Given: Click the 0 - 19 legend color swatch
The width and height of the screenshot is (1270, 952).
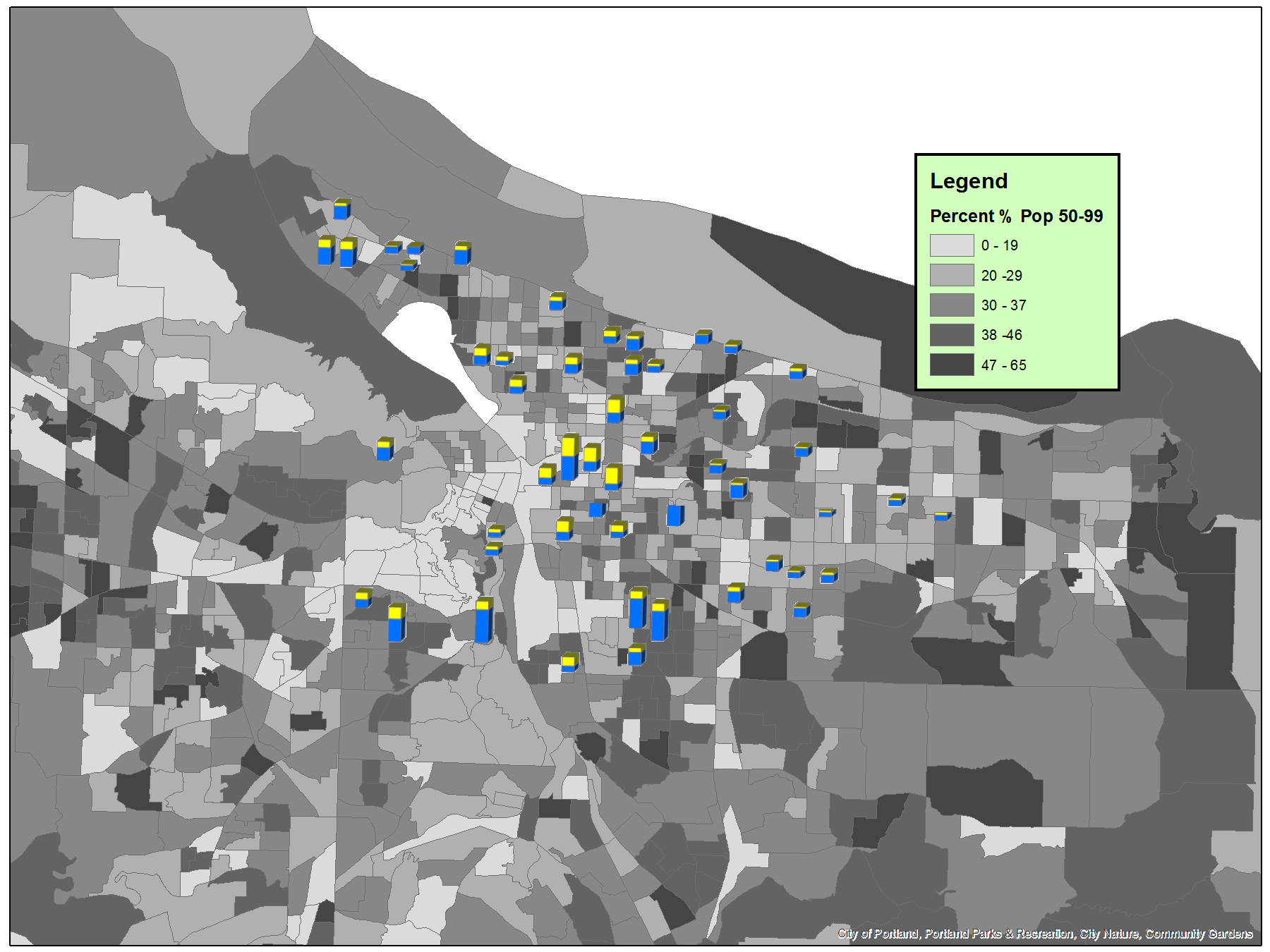Looking at the screenshot, I should click(951, 245).
